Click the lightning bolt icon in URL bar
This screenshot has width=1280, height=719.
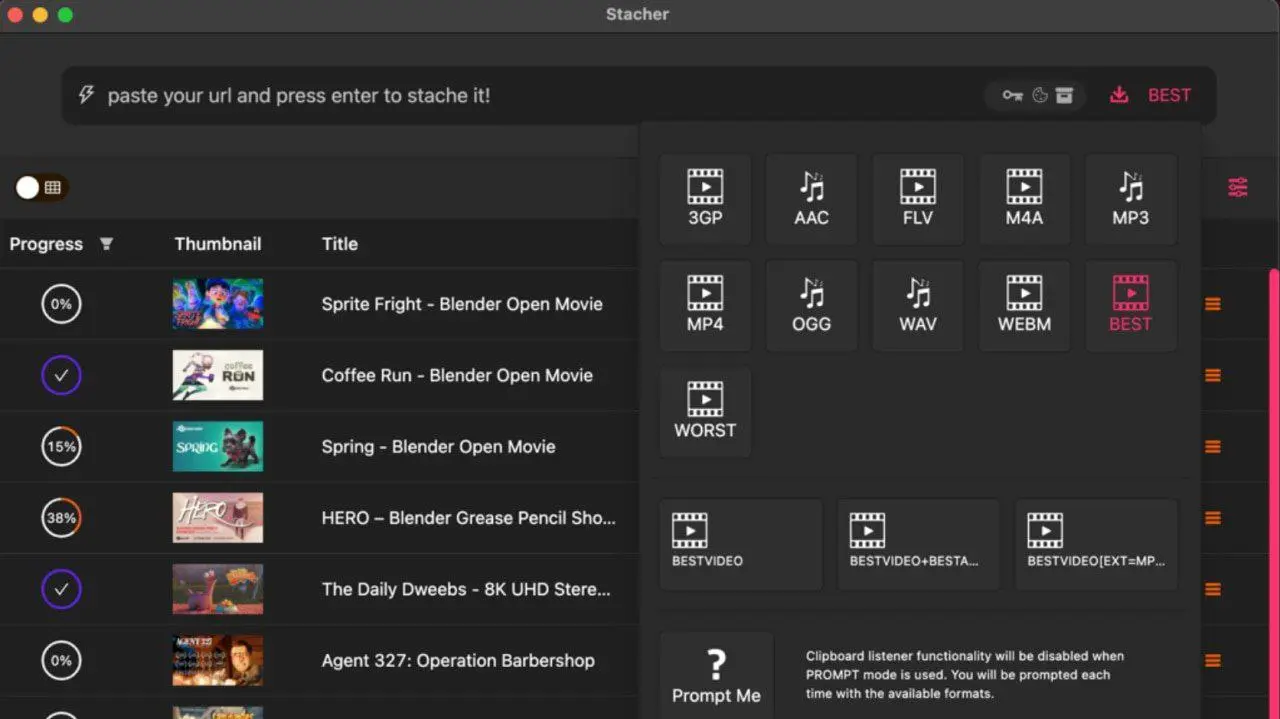[87, 95]
